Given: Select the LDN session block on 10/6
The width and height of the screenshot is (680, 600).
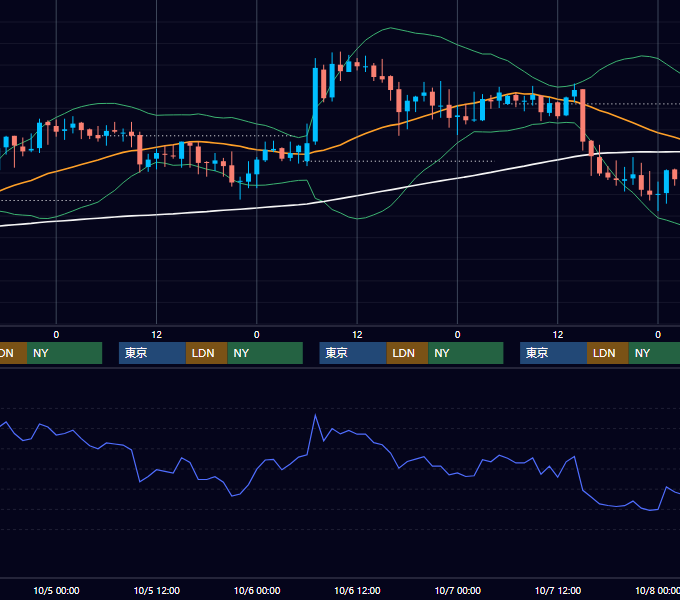Looking at the screenshot, I should coord(407,353).
